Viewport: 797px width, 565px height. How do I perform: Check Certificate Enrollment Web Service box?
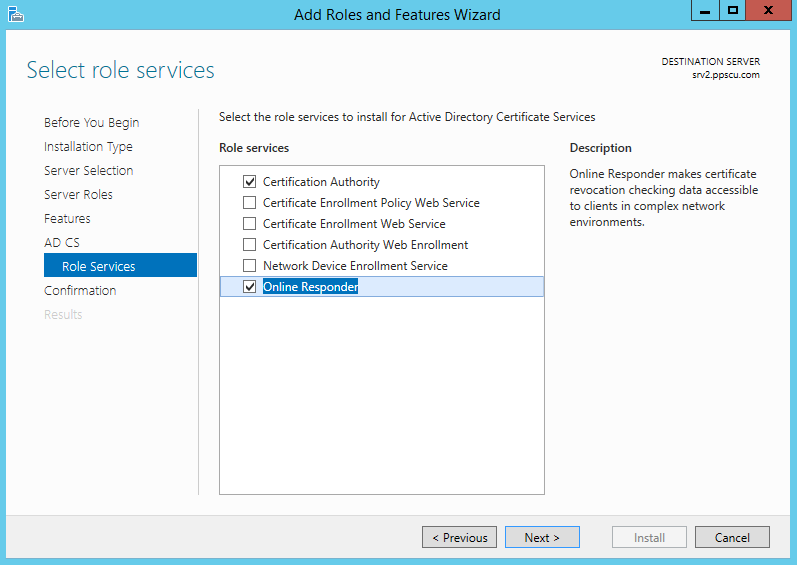pos(249,224)
